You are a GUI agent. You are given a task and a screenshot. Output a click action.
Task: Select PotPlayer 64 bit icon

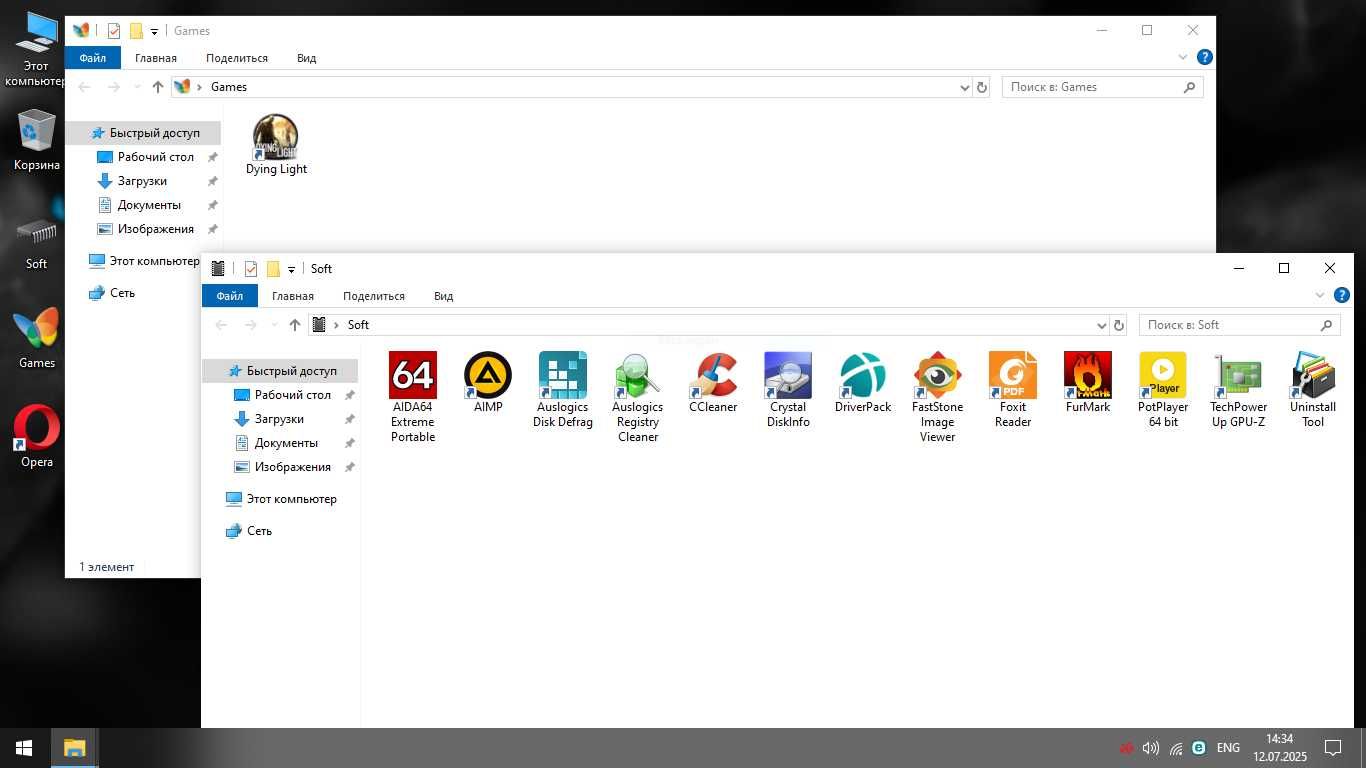pos(1163,390)
